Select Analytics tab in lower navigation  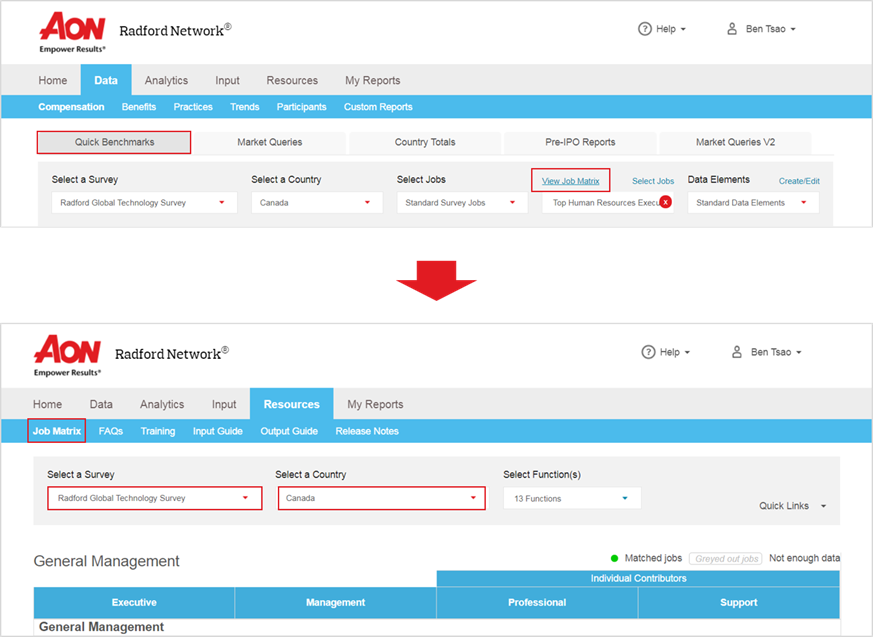point(162,404)
